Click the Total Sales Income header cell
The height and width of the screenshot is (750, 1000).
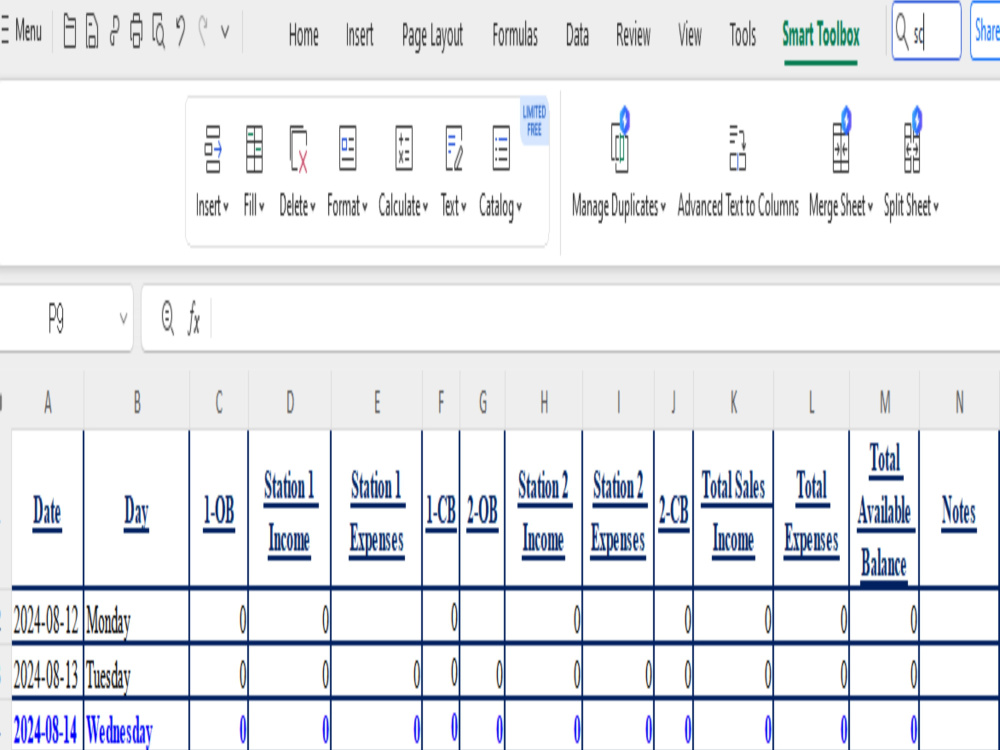pos(733,510)
